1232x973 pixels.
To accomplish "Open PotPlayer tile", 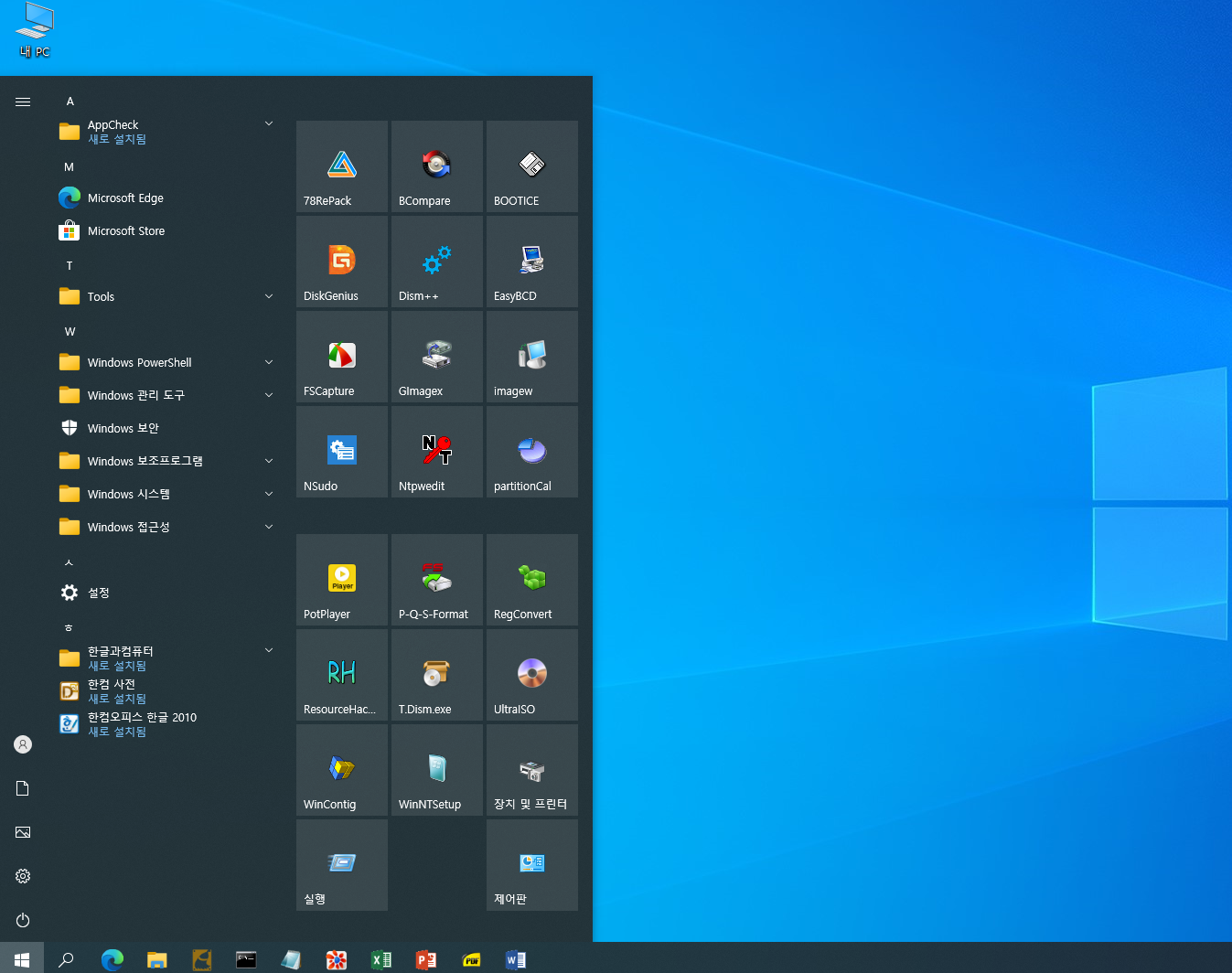I will [342, 580].
